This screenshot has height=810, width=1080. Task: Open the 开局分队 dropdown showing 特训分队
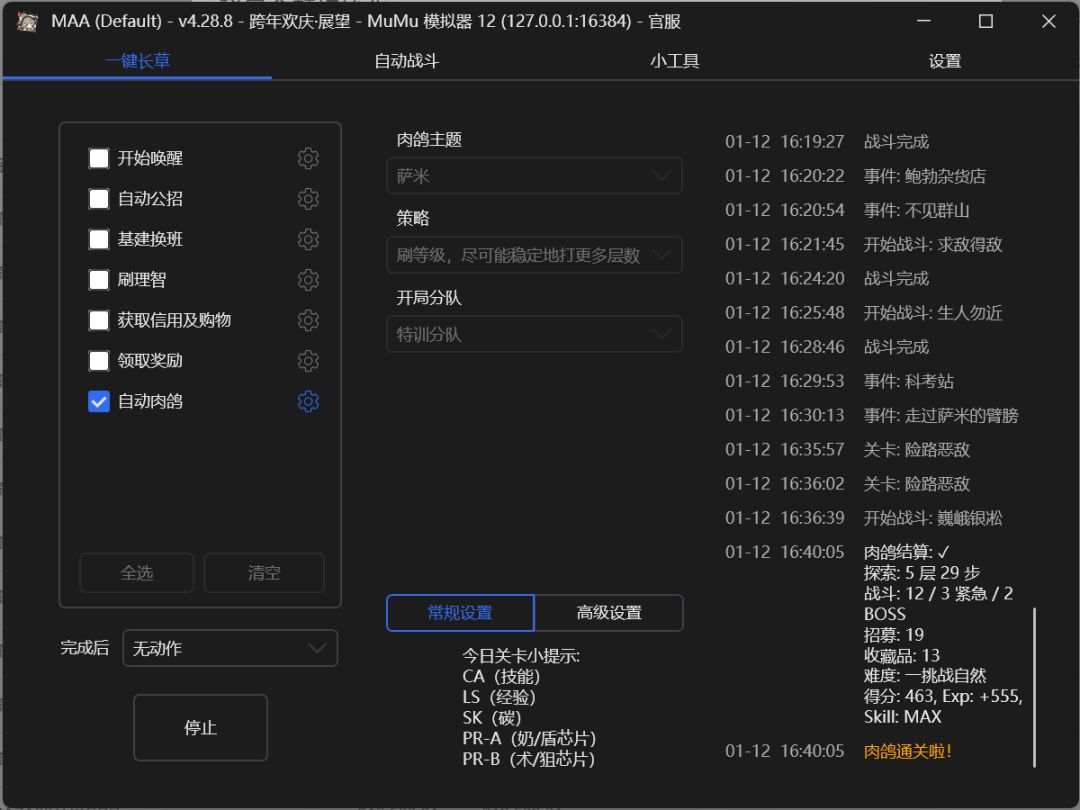coord(534,335)
